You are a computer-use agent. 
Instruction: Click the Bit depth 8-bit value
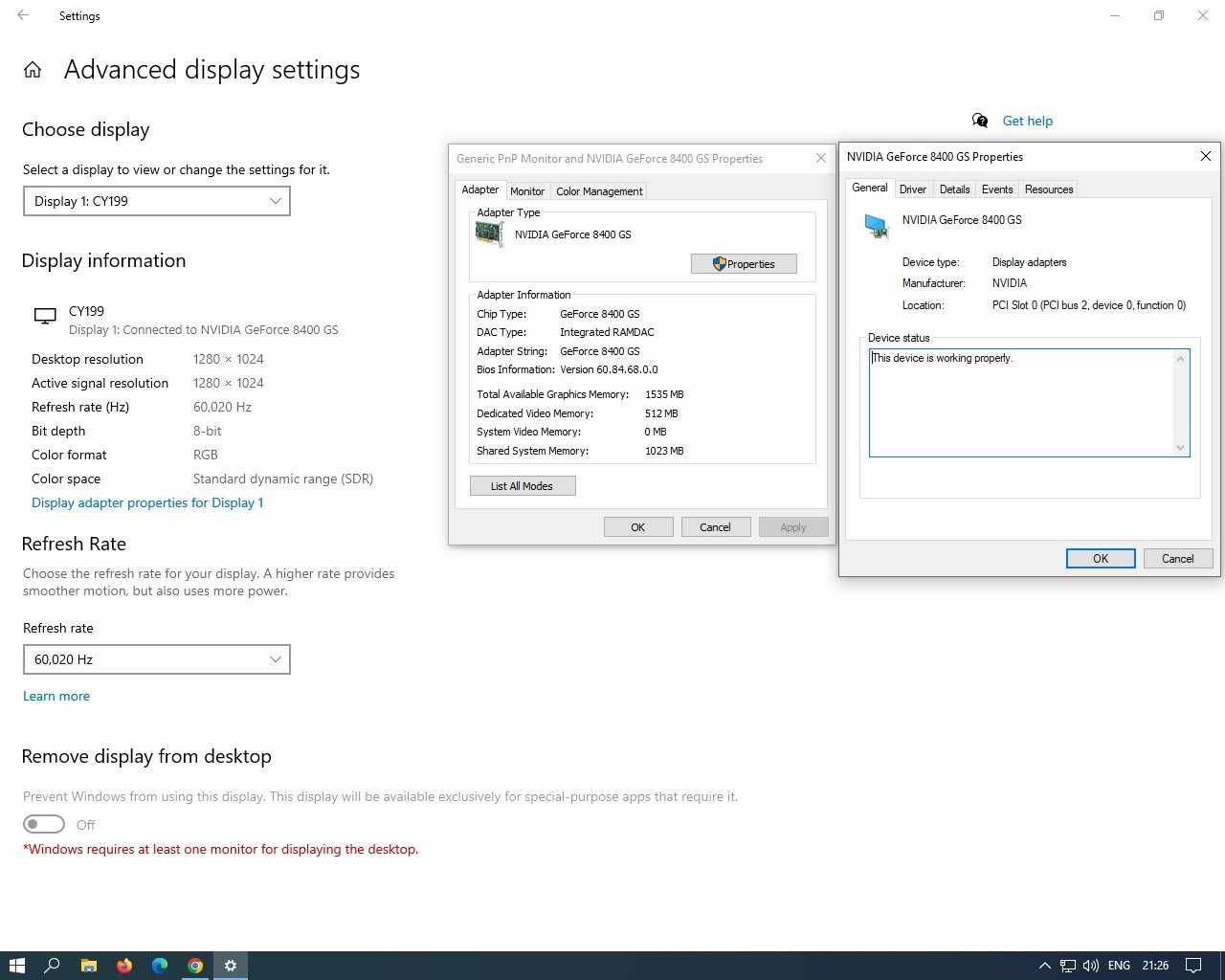pyautogui.click(x=208, y=431)
